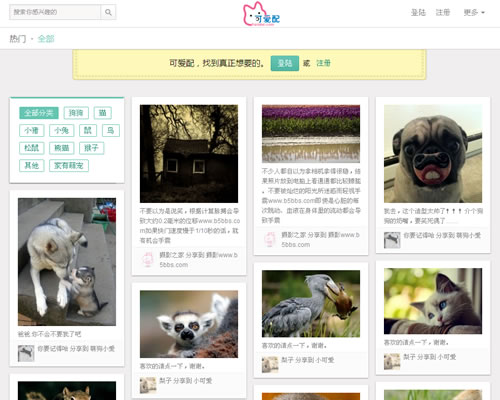Click the 注册 link in yellow banner
The width and height of the screenshot is (500, 400).
[x=323, y=63]
